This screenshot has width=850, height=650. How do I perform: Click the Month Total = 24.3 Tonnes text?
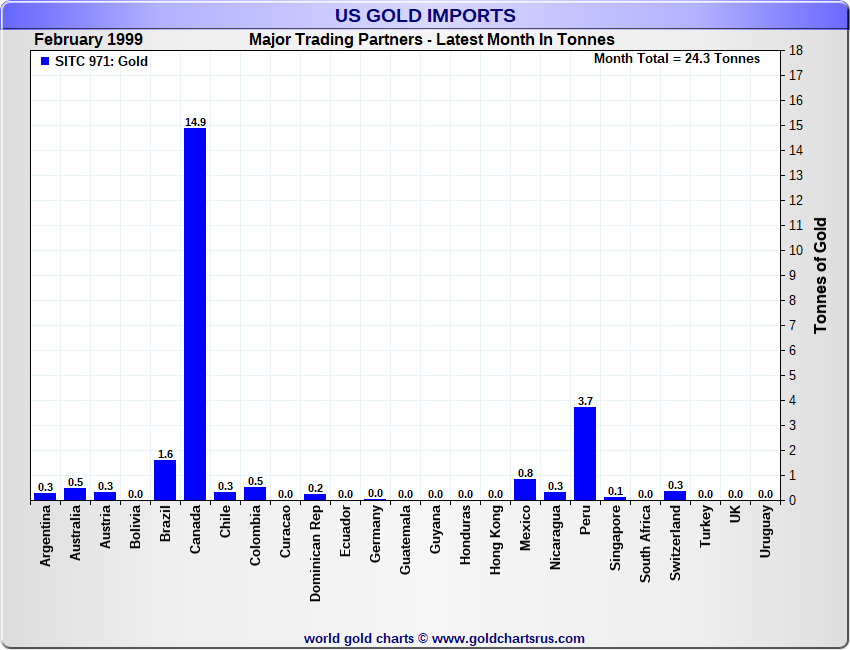(677, 59)
